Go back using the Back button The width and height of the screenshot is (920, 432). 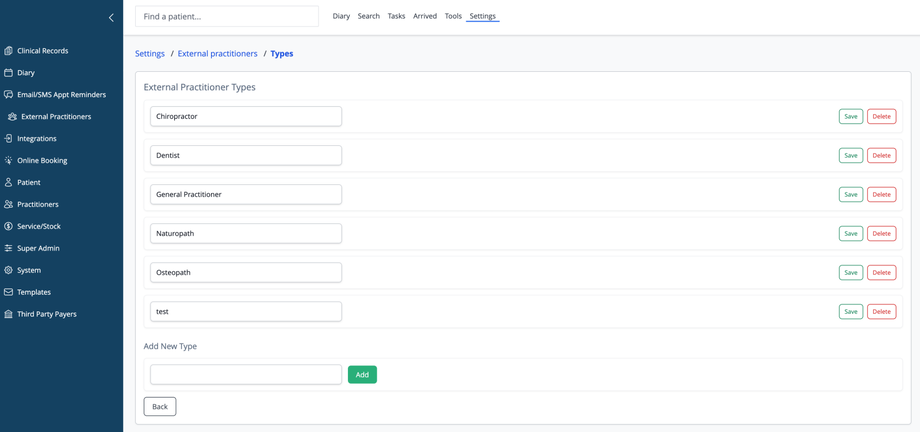click(x=160, y=407)
